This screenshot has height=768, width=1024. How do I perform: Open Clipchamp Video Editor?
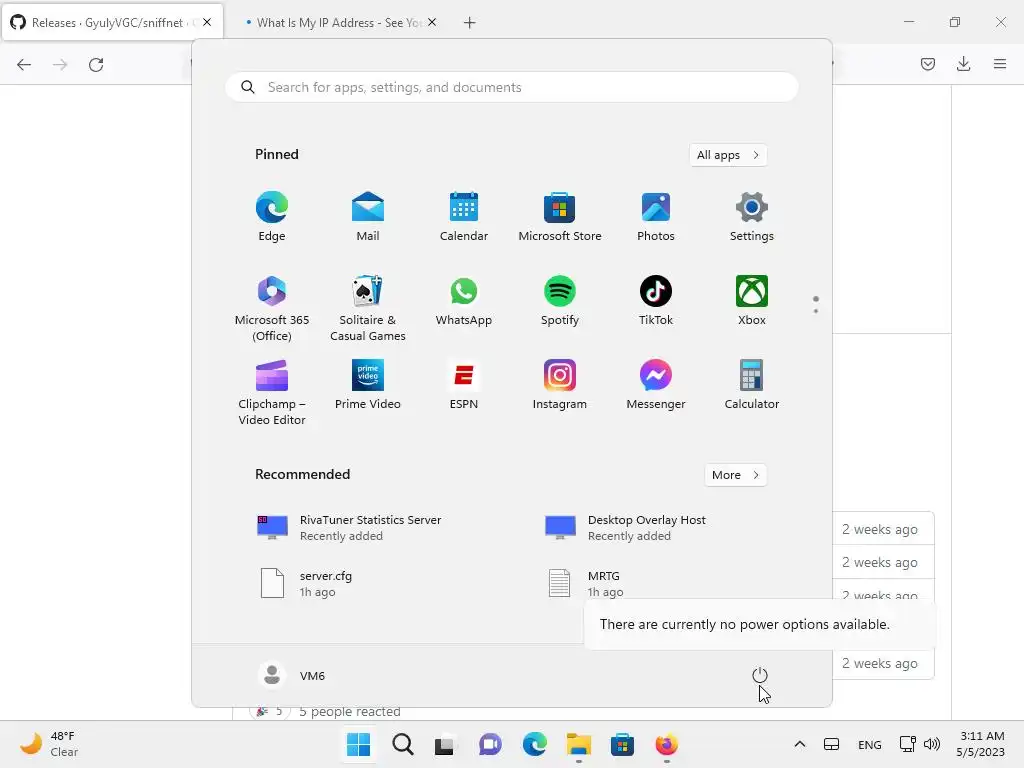[272, 392]
